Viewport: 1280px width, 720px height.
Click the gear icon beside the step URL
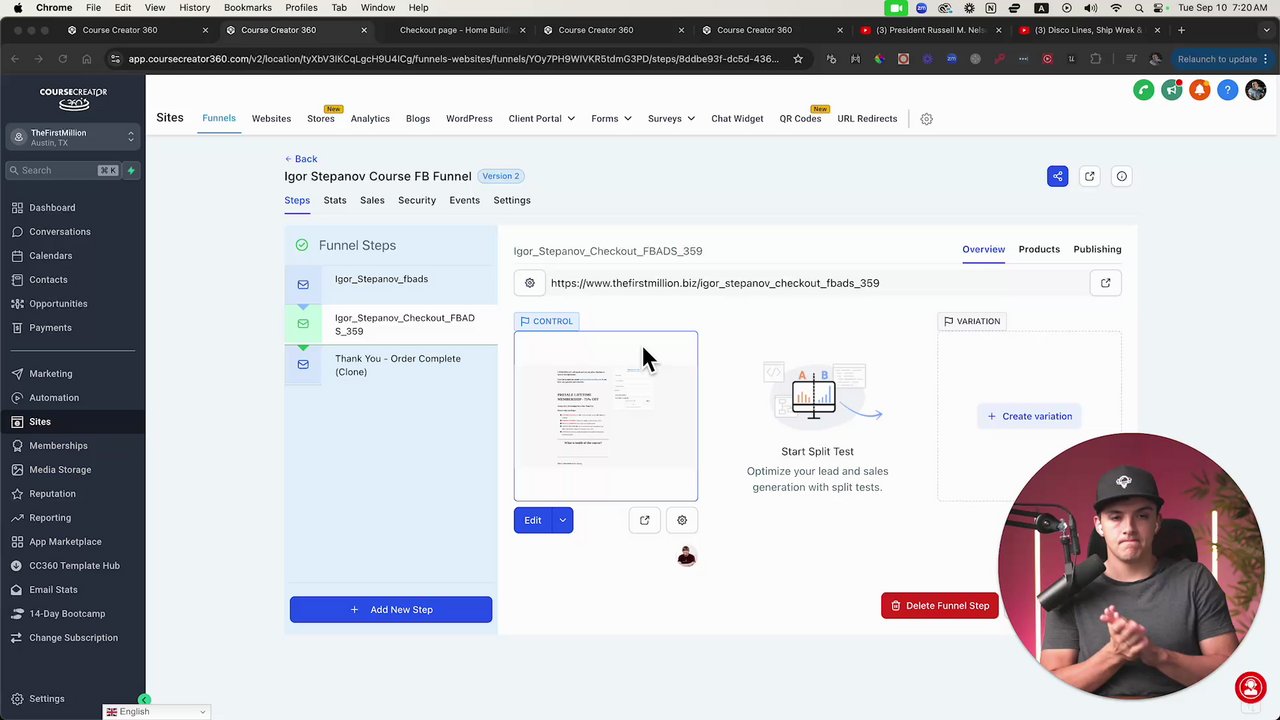click(x=530, y=283)
